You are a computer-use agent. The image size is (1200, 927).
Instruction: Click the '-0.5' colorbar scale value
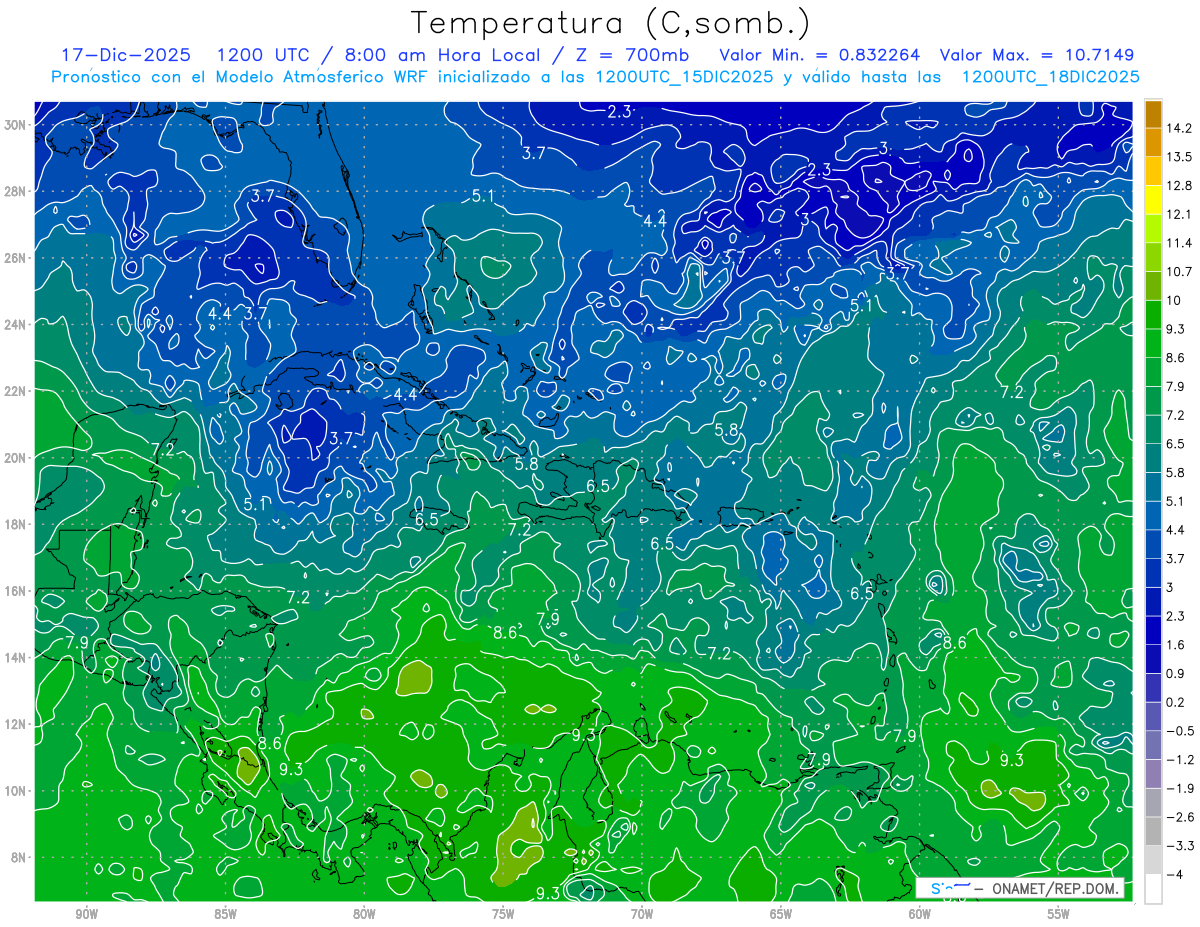[1180, 731]
